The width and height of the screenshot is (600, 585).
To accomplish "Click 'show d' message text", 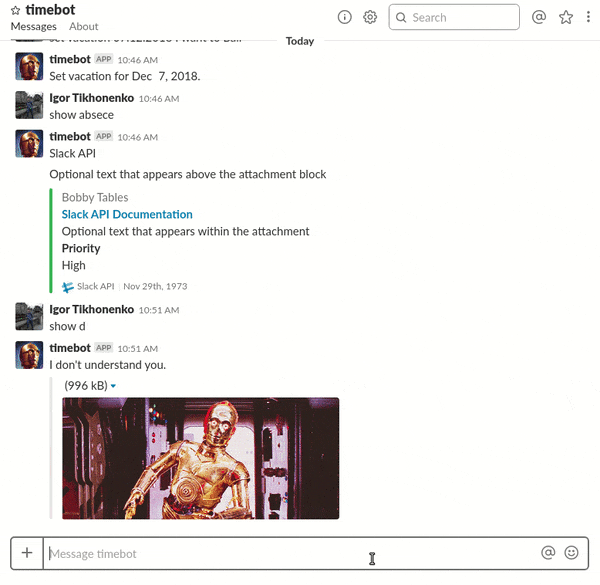I will pyautogui.click(x=67, y=326).
